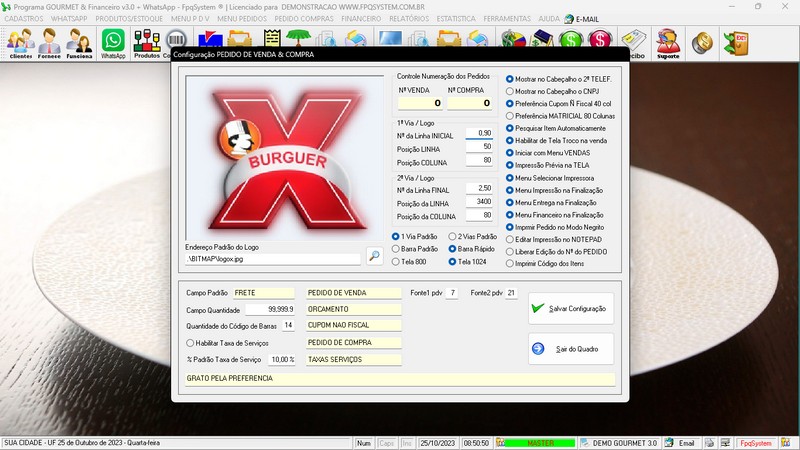Screen dimensions: 800x450
Task: Click FpqSystem in the status bar
Action: point(756,443)
